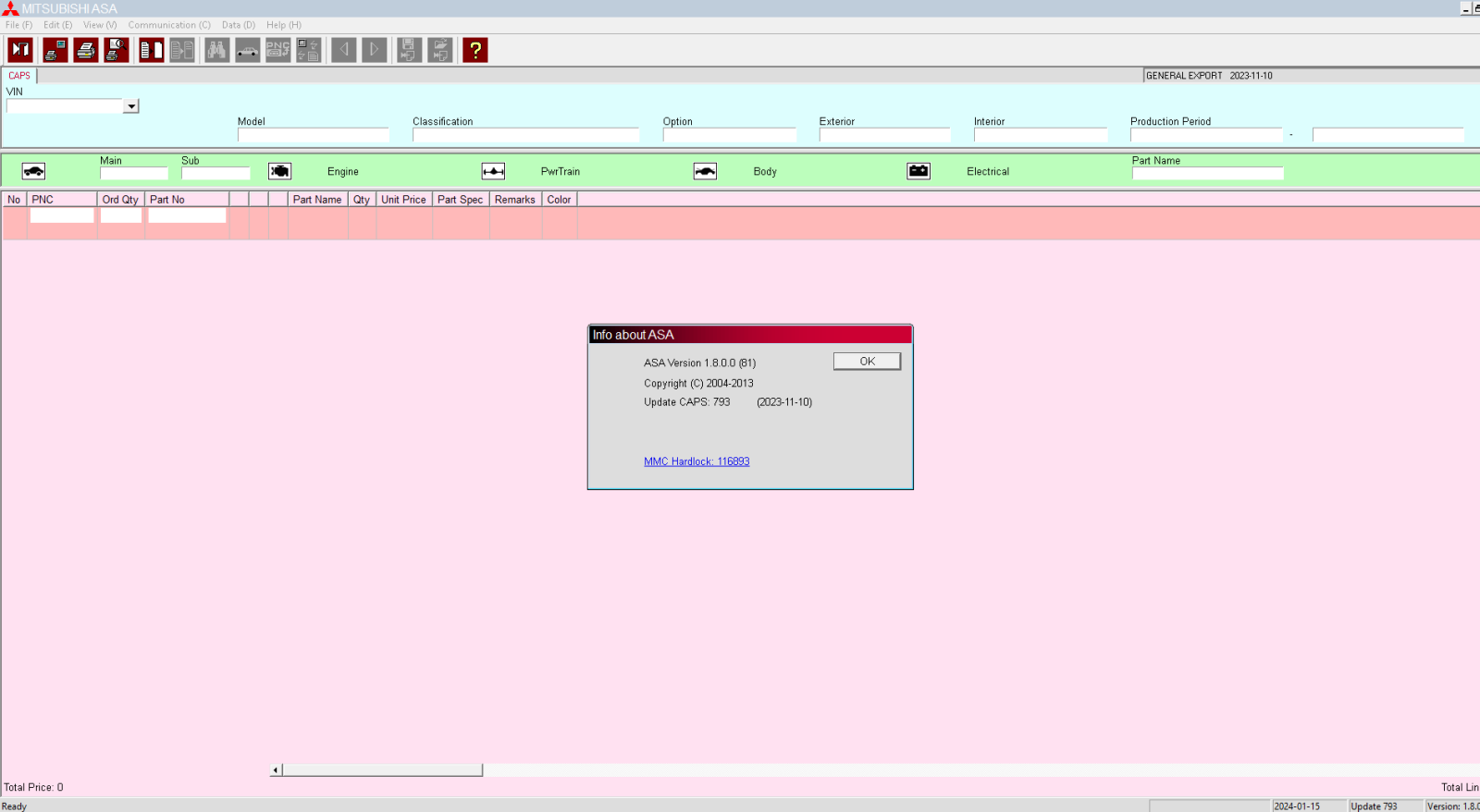Screen dimensions: 1480x812
Task: Open the MMC Hardlock: 116893 link
Action: point(697,461)
